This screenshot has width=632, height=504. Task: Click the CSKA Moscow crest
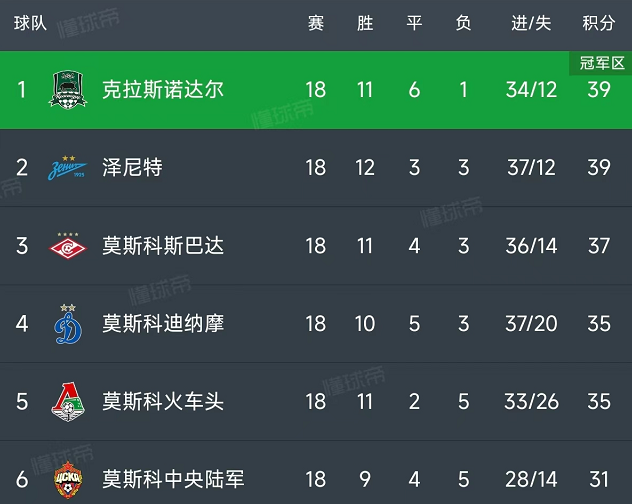[68, 478]
